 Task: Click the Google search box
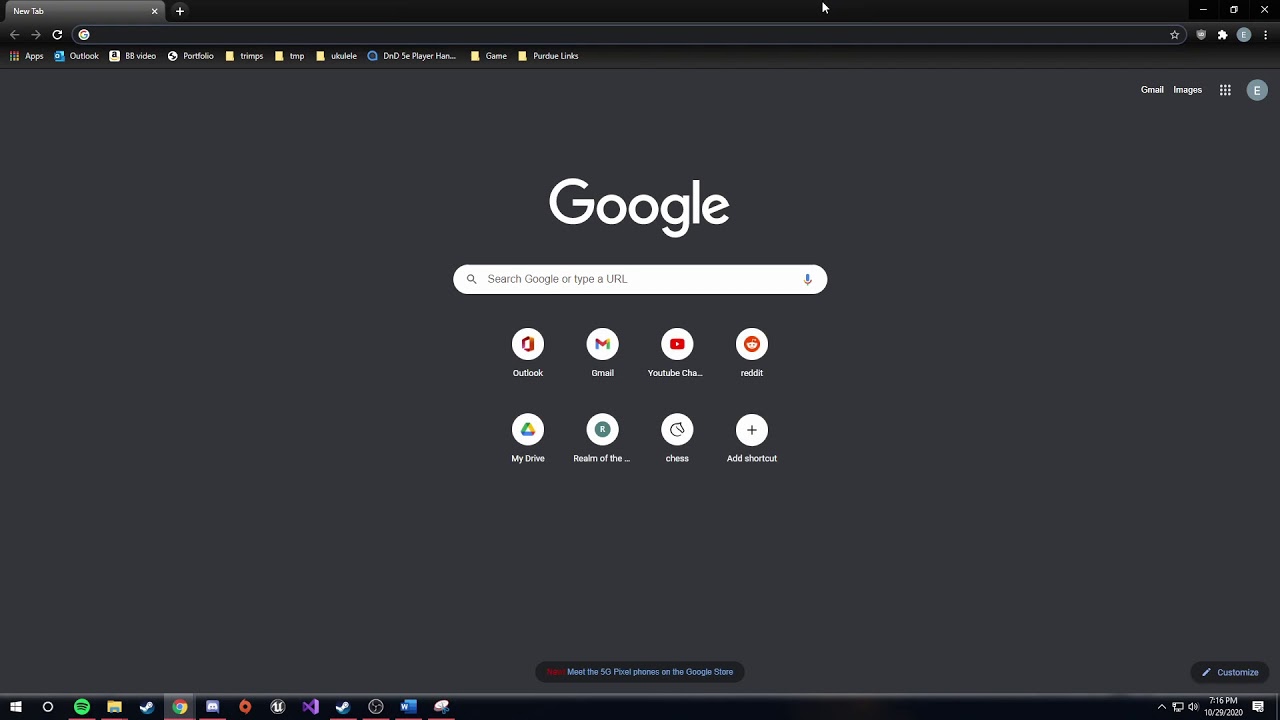tap(640, 279)
